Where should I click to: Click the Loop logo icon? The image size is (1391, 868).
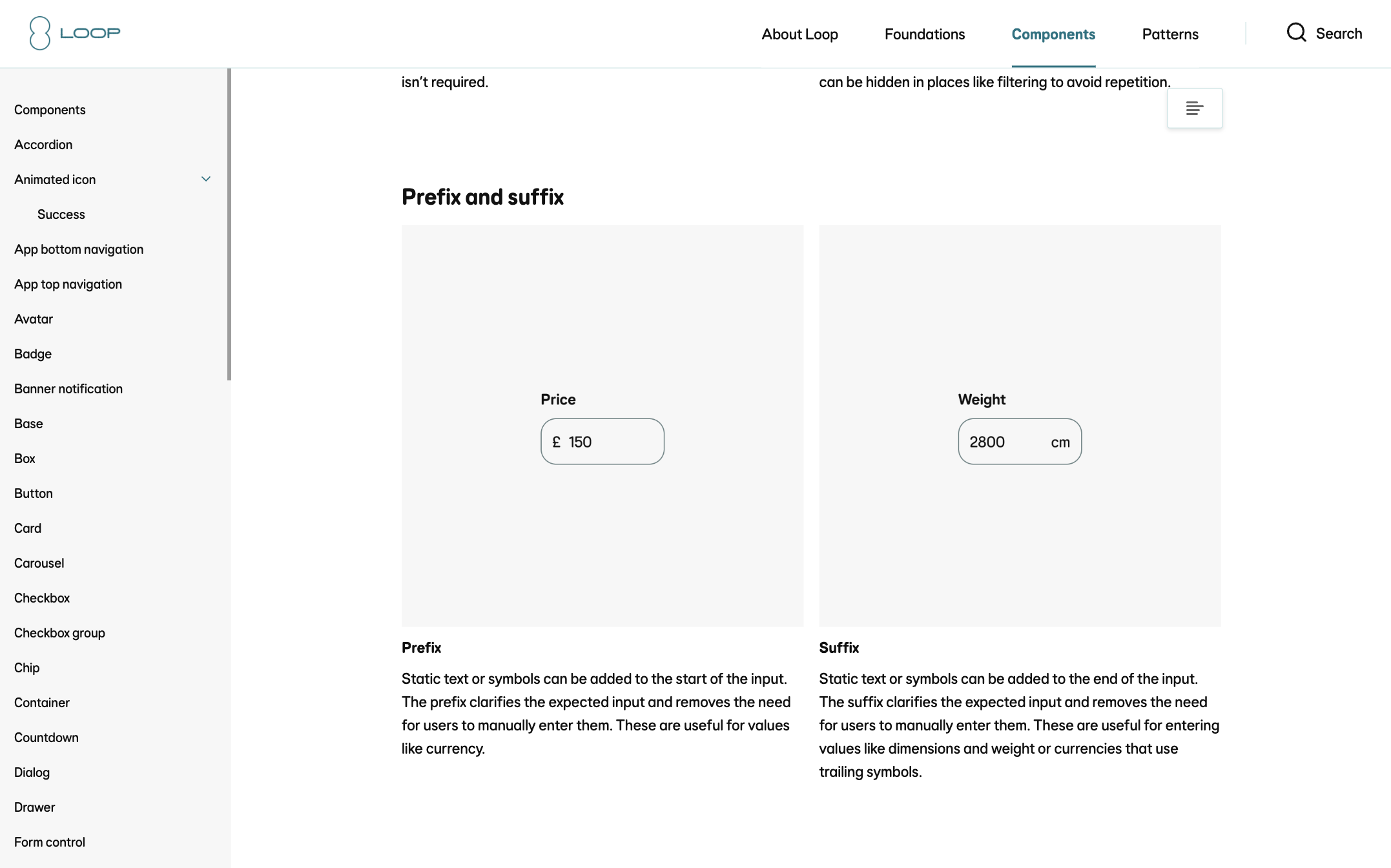39,33
